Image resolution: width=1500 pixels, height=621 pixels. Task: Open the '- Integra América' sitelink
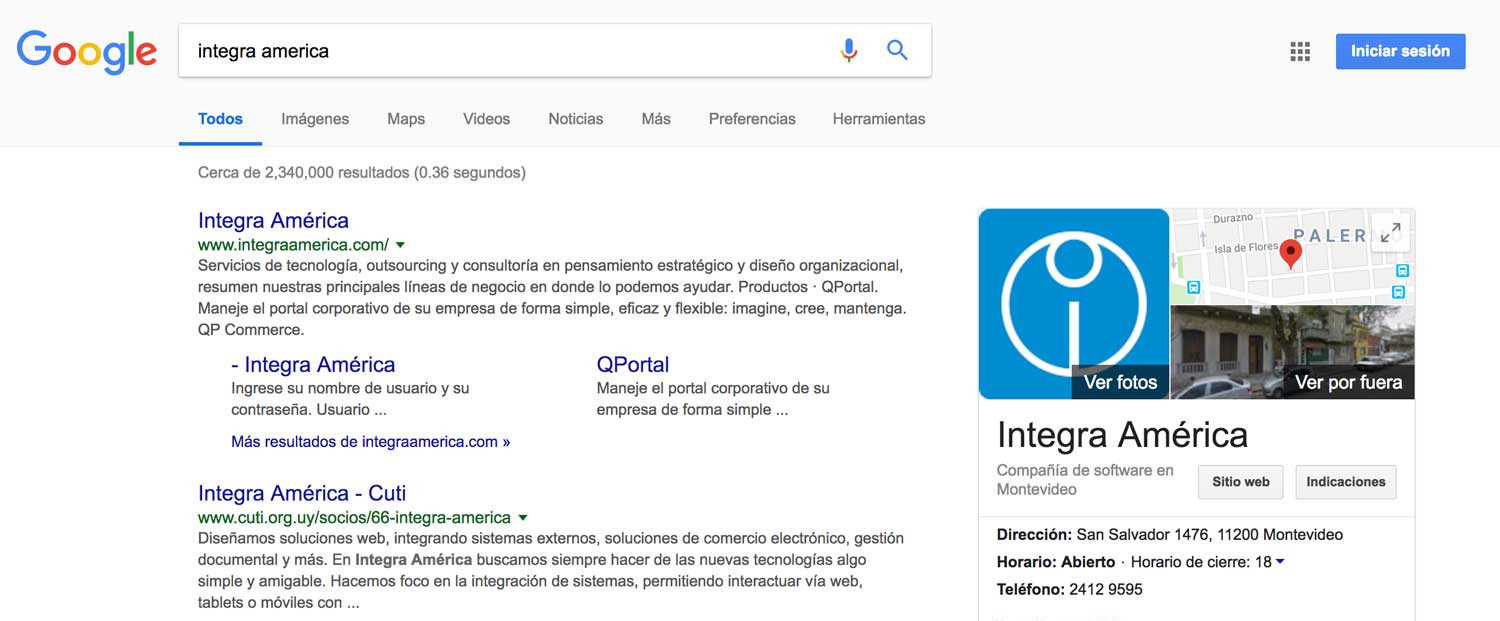click(313, 364)
